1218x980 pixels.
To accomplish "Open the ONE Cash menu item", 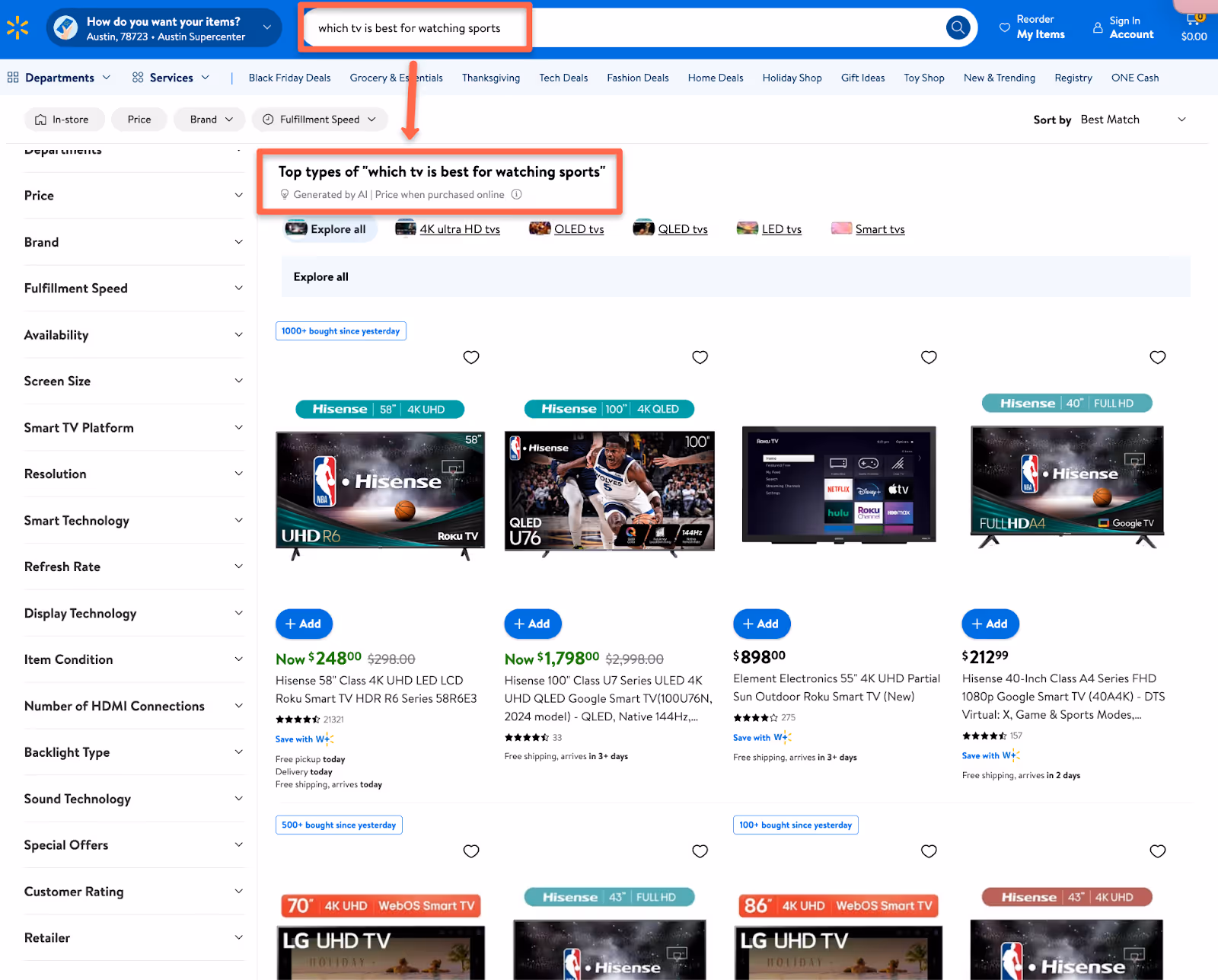I will click(1135, 78).
